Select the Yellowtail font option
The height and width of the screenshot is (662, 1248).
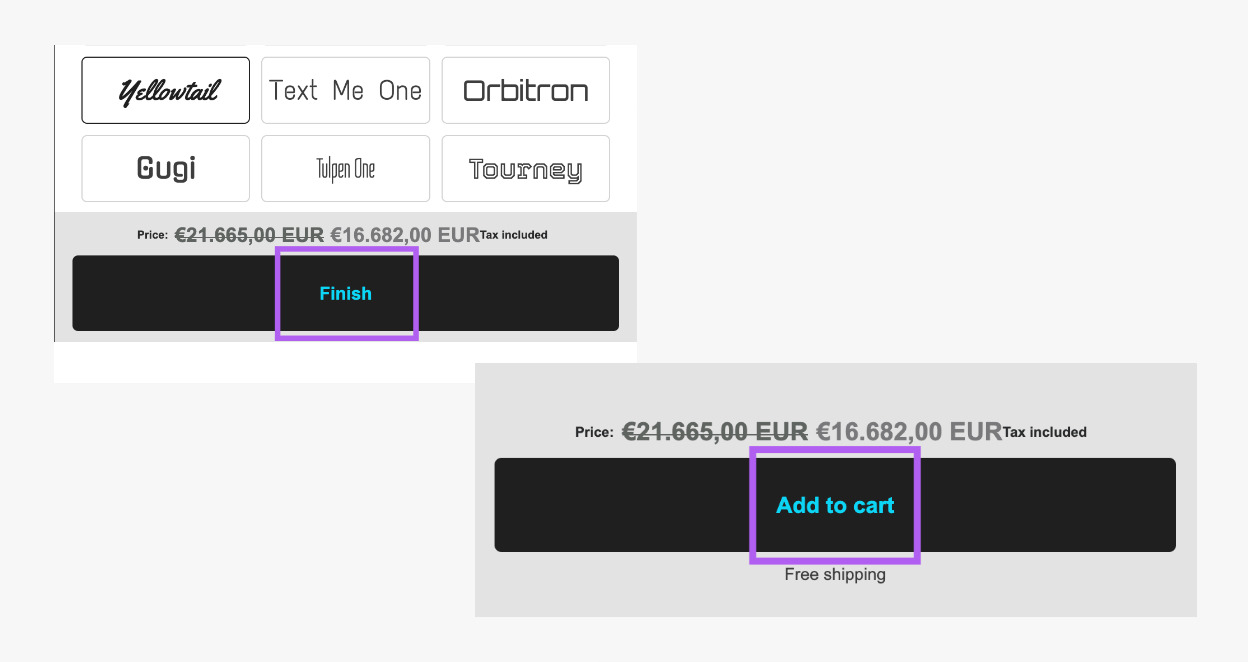tap(166, 91)
